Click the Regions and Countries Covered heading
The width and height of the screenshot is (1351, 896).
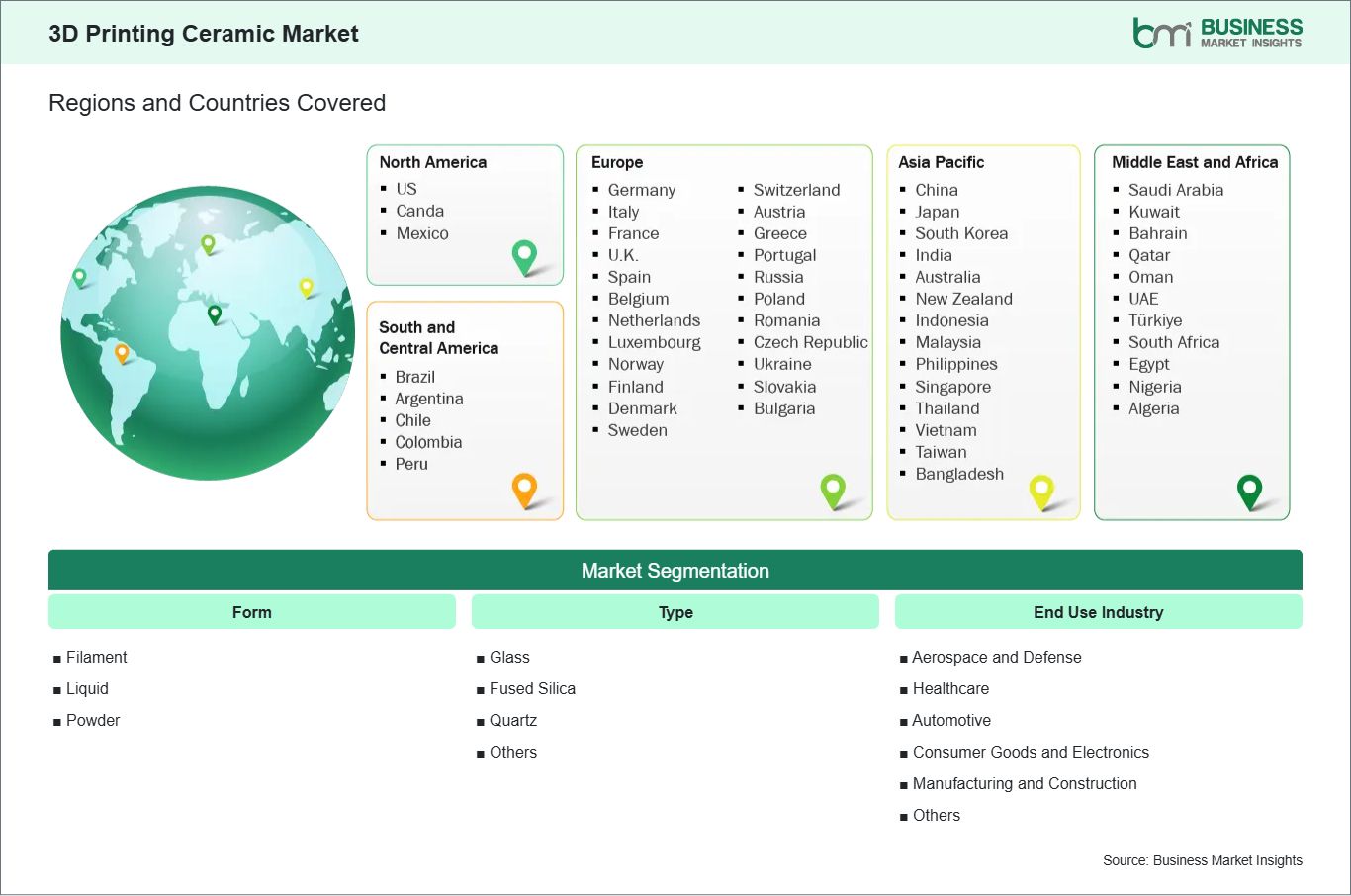[217, 102]
